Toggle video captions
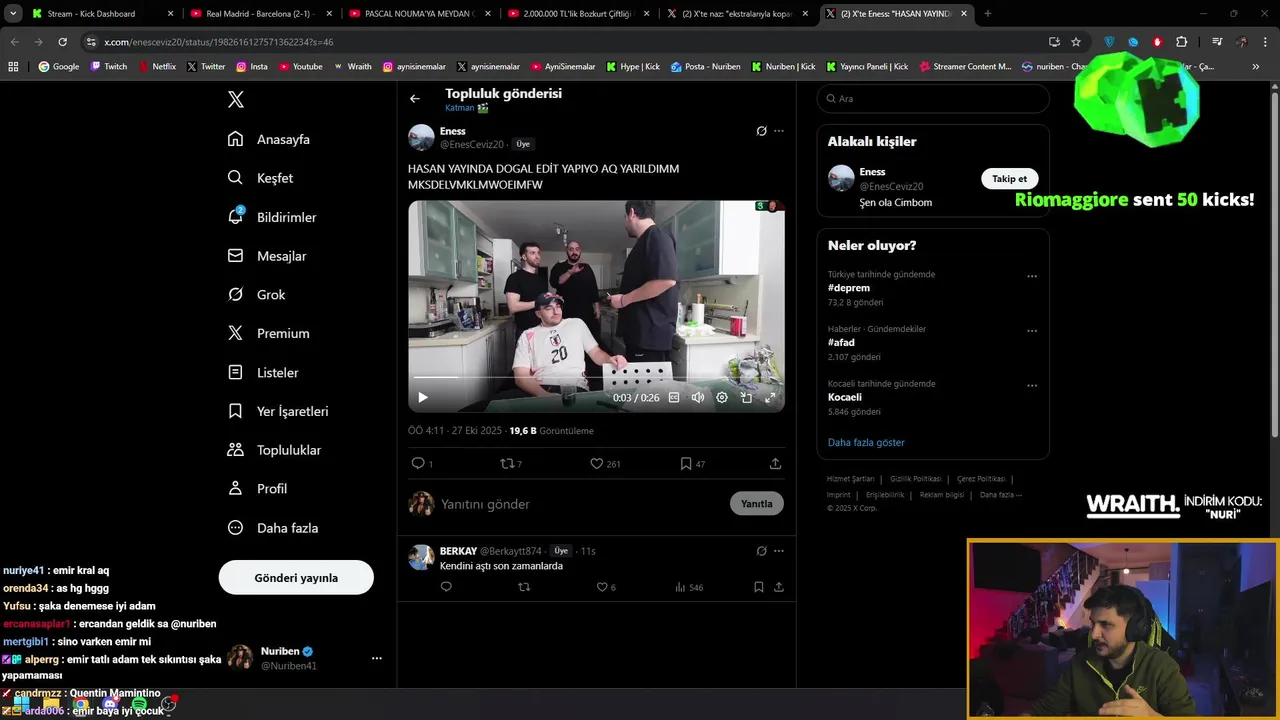Image resolution: width=1280 pixels, height=720 pixels. click(674, 397)
